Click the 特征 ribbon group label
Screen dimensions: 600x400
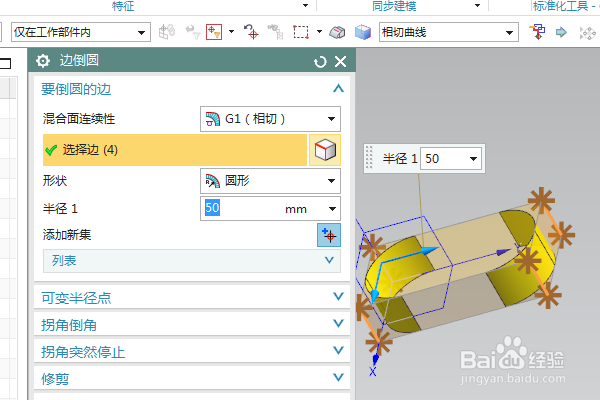[123, 6]
